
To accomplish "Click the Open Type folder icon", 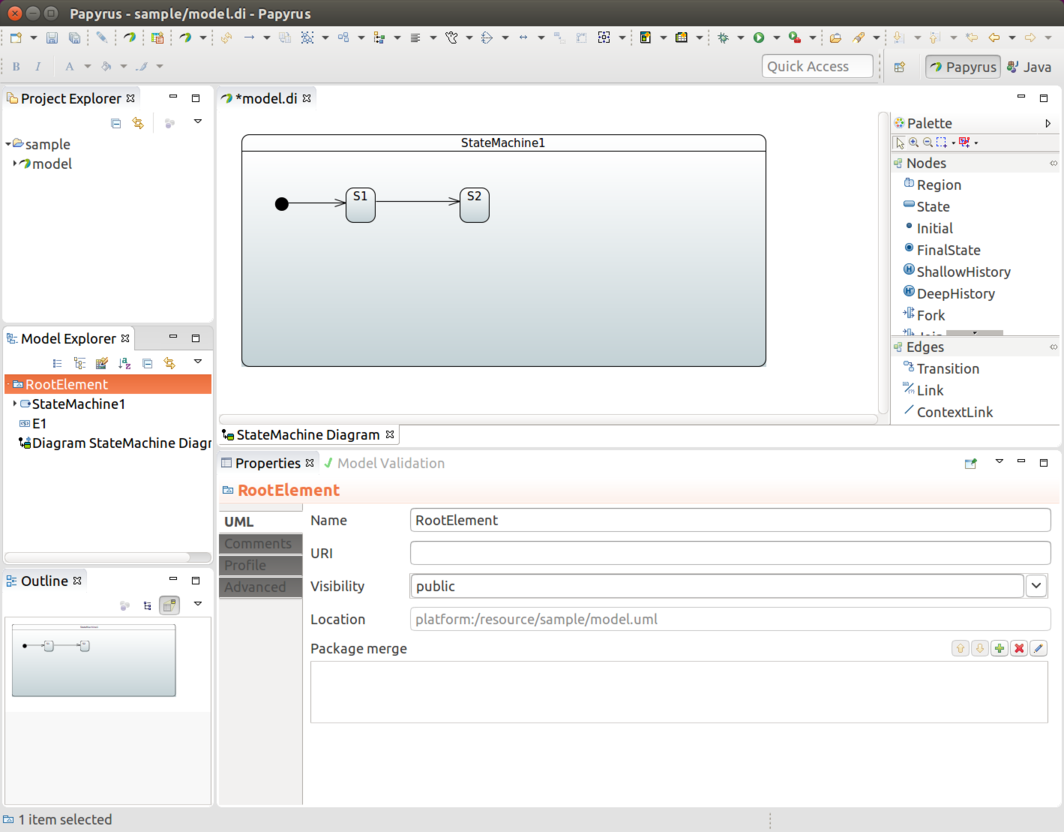I will pyautogui.click(x=835, y=38).
